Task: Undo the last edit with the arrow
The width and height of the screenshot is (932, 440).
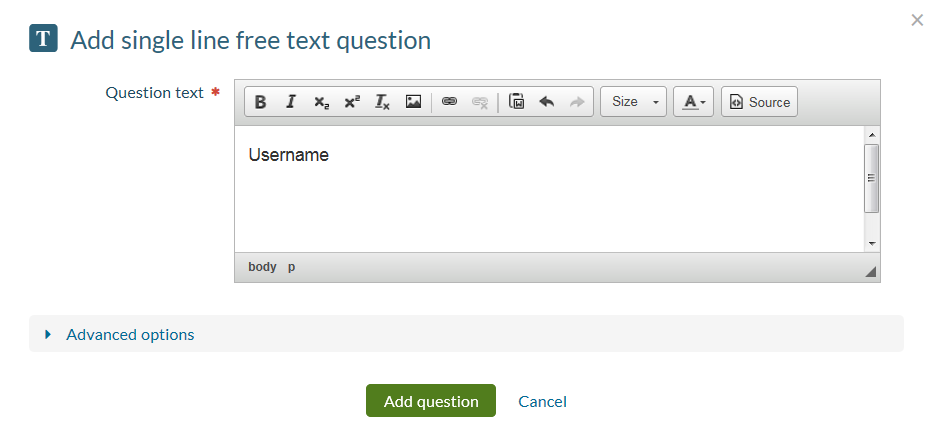Action: pyautogui.click(x=547, y=102)
